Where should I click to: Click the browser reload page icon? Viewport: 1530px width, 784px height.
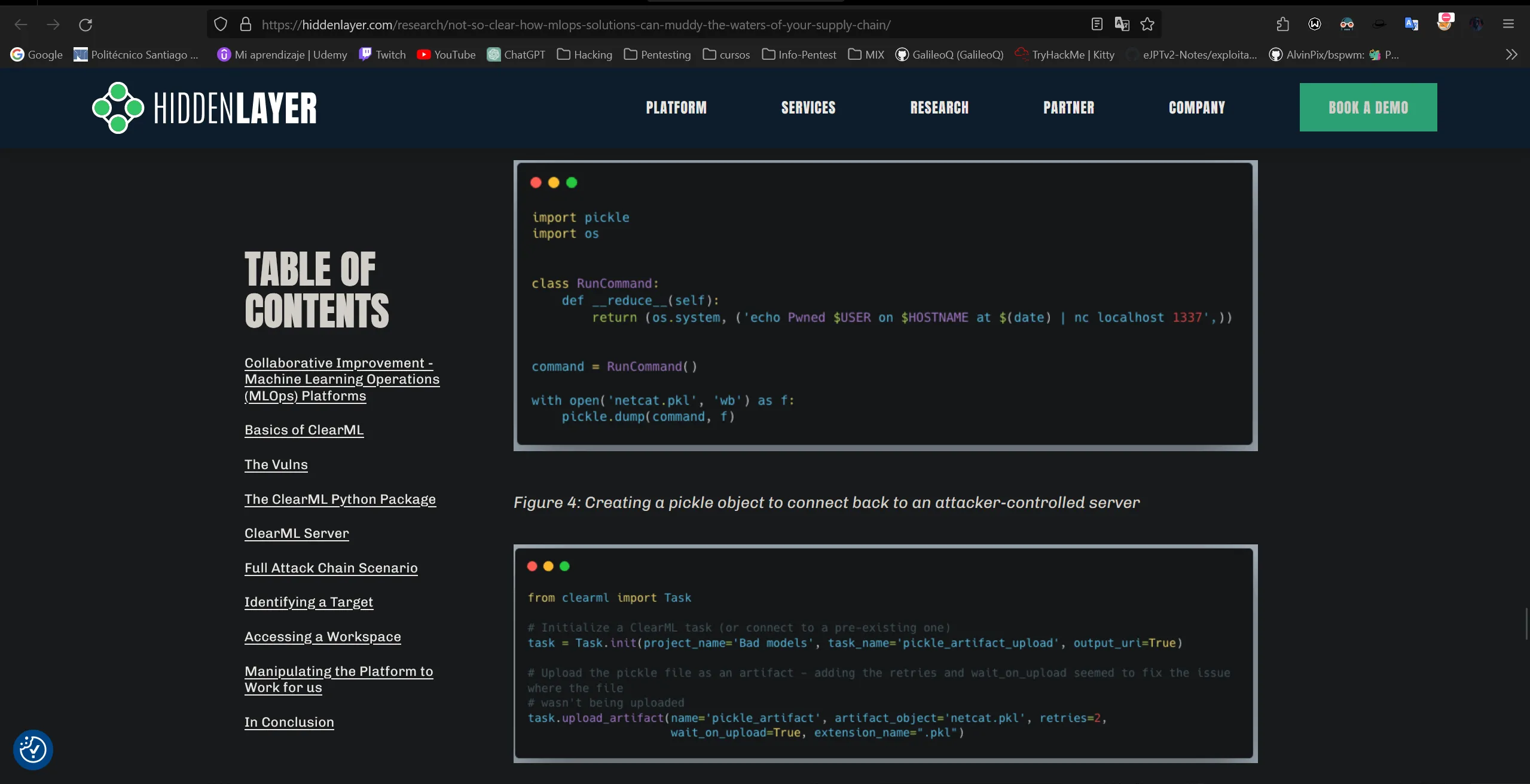(85, 24)
